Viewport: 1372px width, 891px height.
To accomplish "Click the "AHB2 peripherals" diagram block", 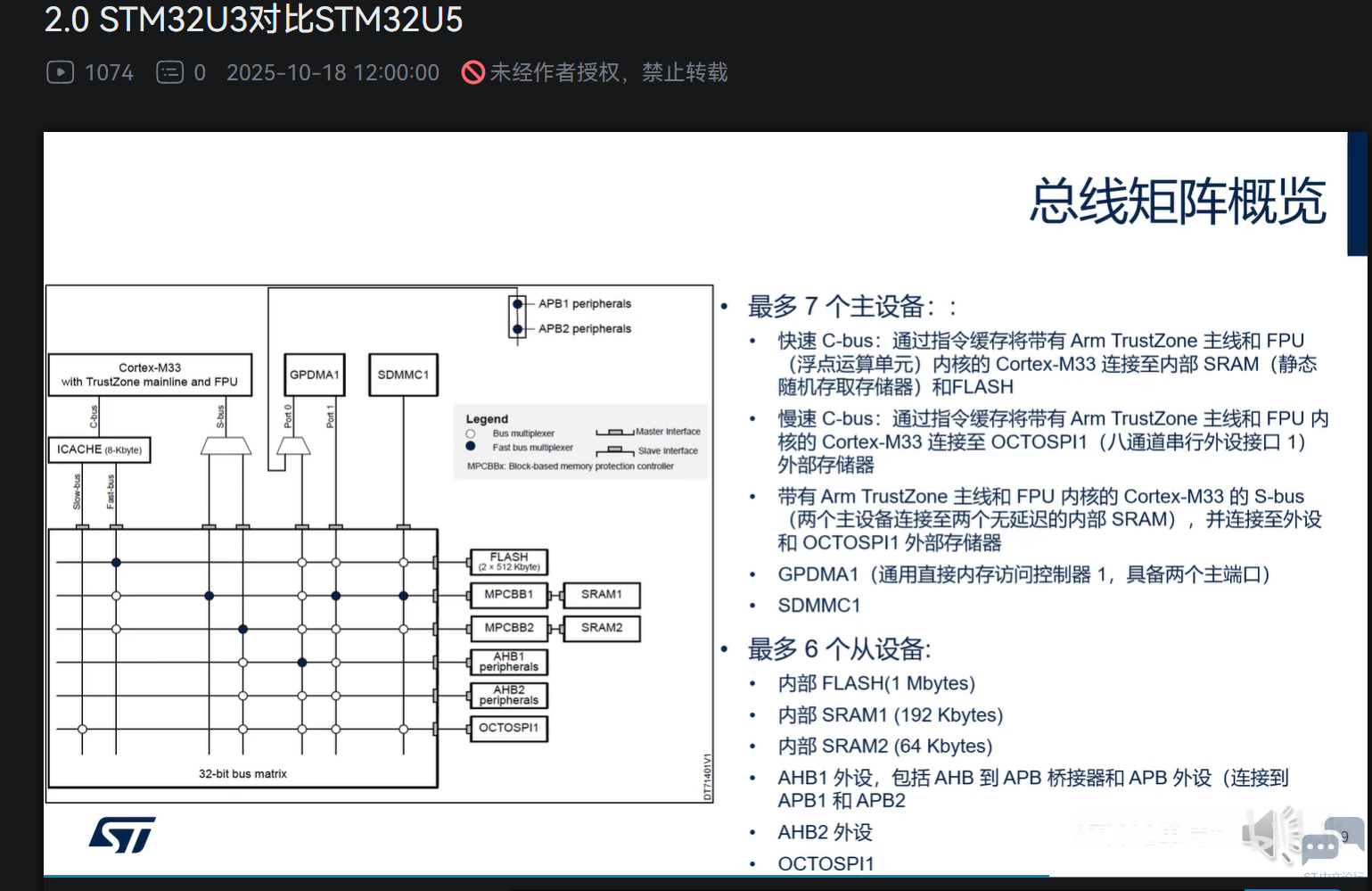I will point(509,695).
